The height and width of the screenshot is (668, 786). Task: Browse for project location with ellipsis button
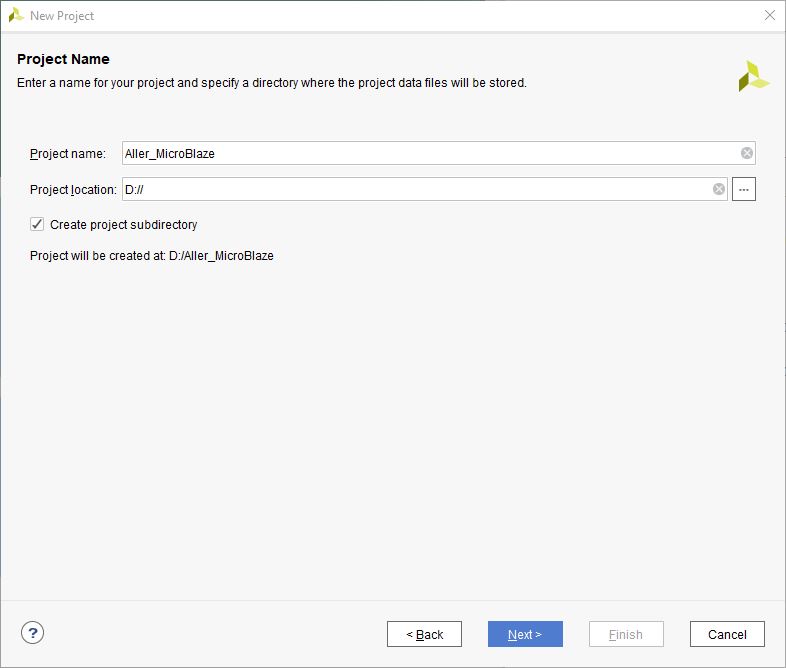pyautogui.click(x=744, y=189)
